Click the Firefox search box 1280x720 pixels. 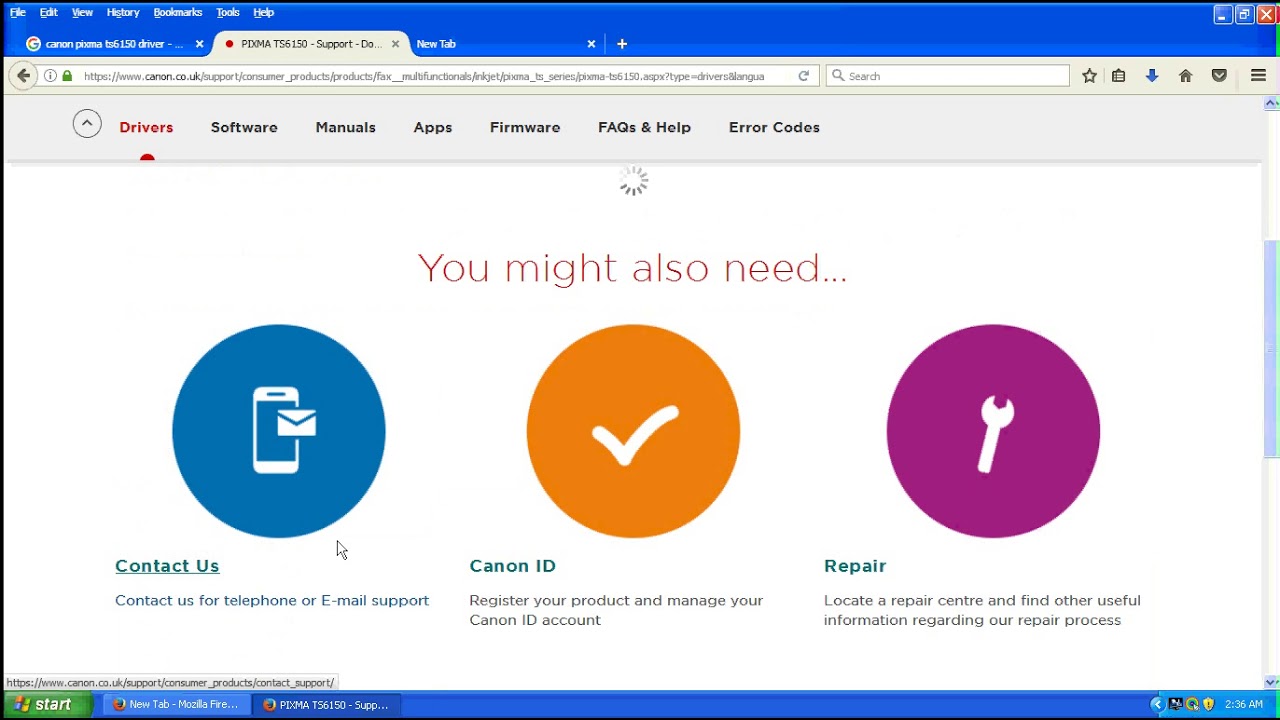tap(948, 76)
